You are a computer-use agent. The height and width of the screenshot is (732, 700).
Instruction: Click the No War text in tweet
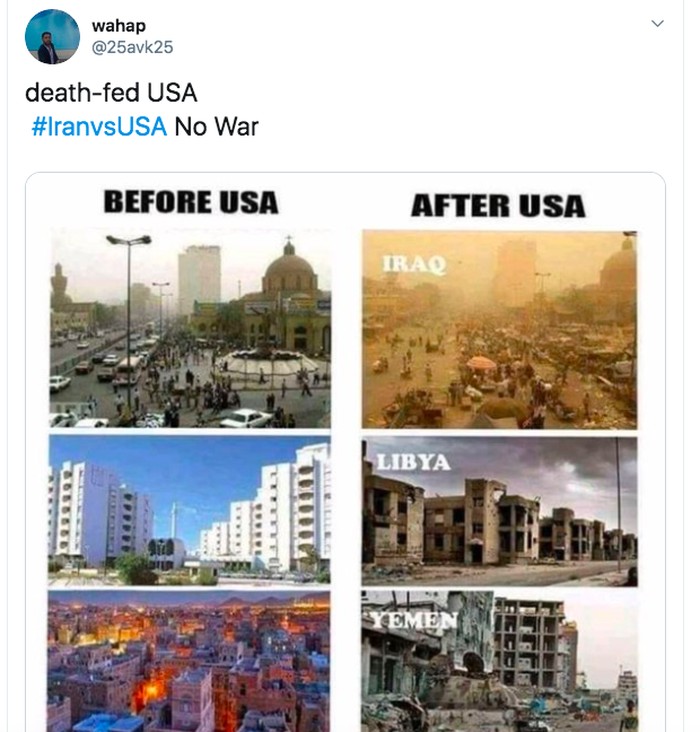coord(216,127)
